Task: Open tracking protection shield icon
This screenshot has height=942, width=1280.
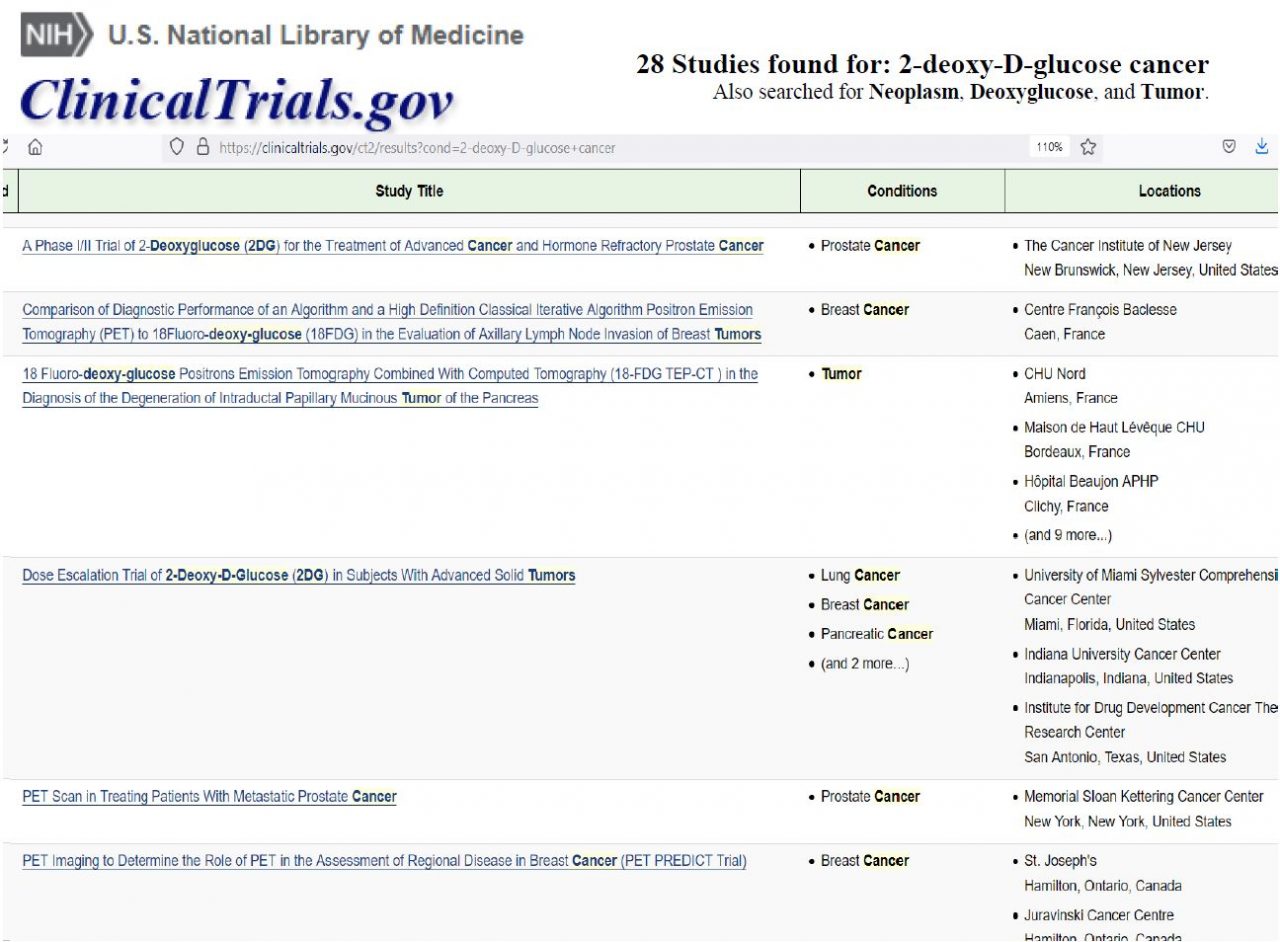Action: point(177,148)
